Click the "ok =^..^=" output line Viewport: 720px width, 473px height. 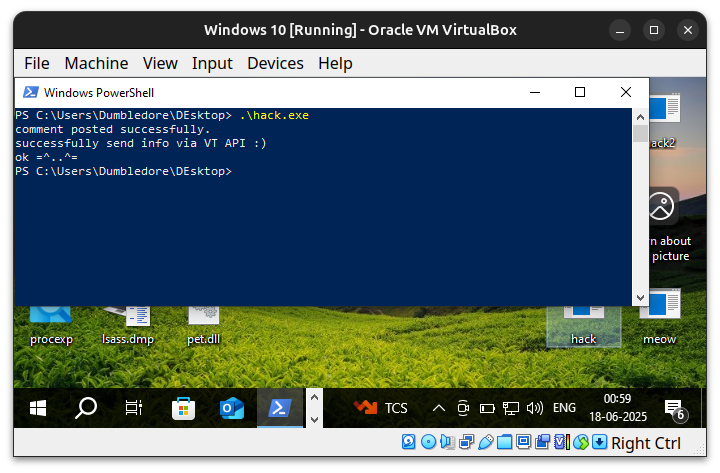tap(46, 158)
